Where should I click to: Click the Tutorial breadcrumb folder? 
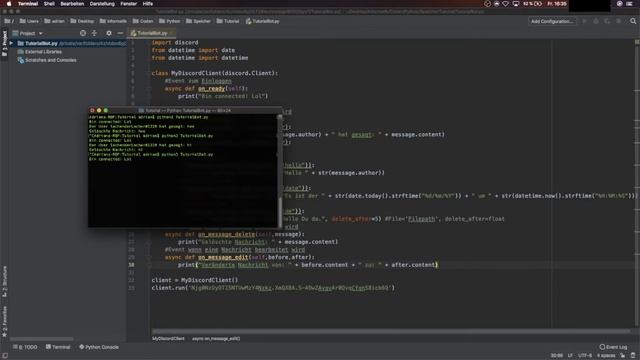tap(228, 21)
